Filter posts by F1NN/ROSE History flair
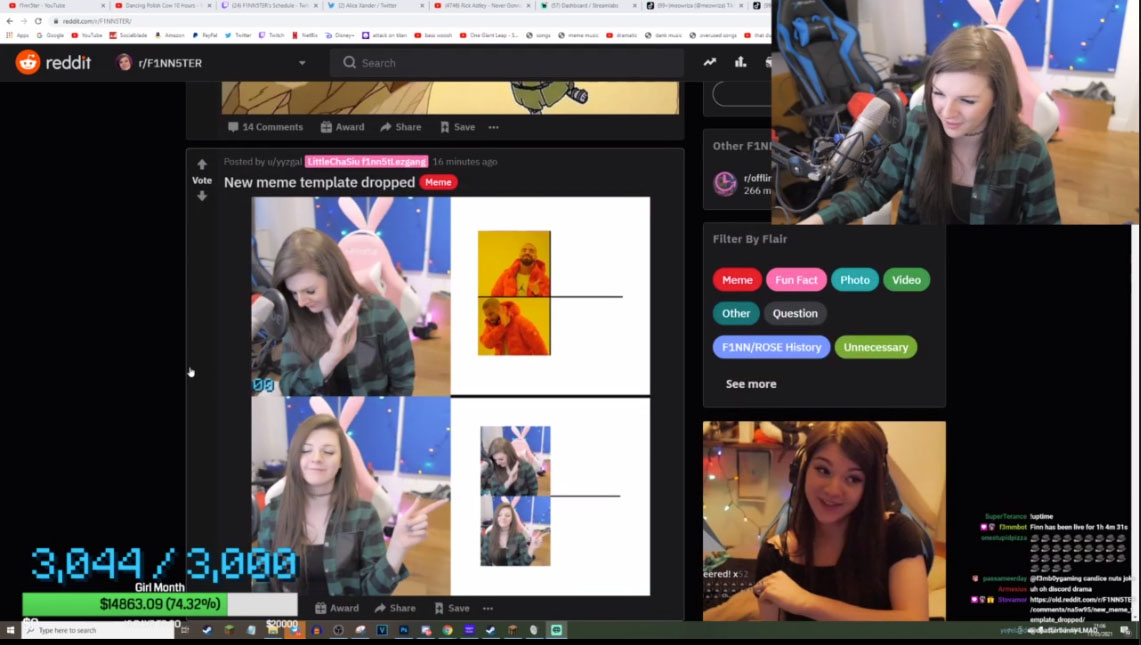 click(x=771, y=347)
